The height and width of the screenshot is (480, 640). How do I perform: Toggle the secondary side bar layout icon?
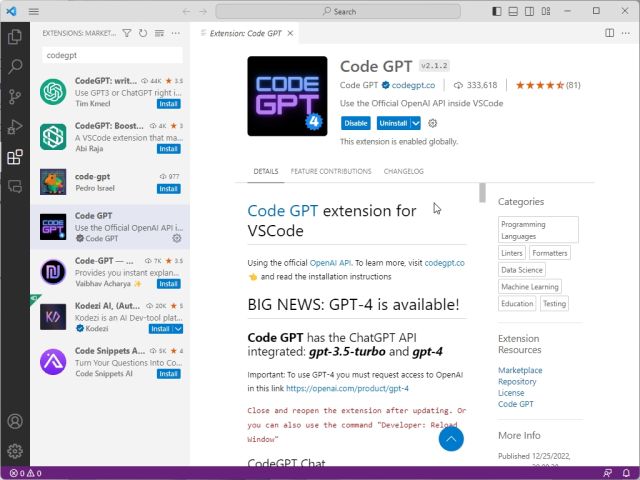pyautogui.click(x=529, y=11)
